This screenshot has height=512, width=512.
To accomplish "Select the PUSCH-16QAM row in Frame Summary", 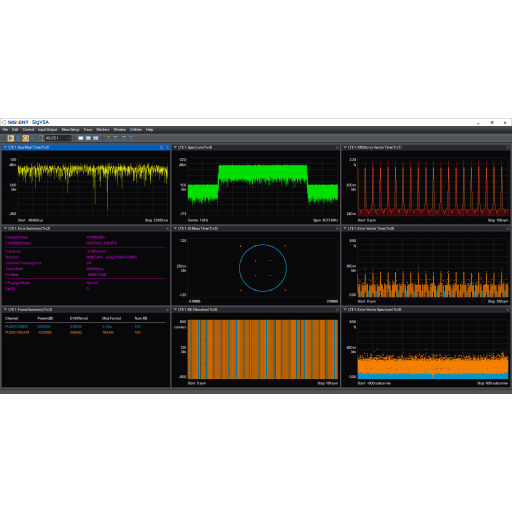I will point(85,332).
